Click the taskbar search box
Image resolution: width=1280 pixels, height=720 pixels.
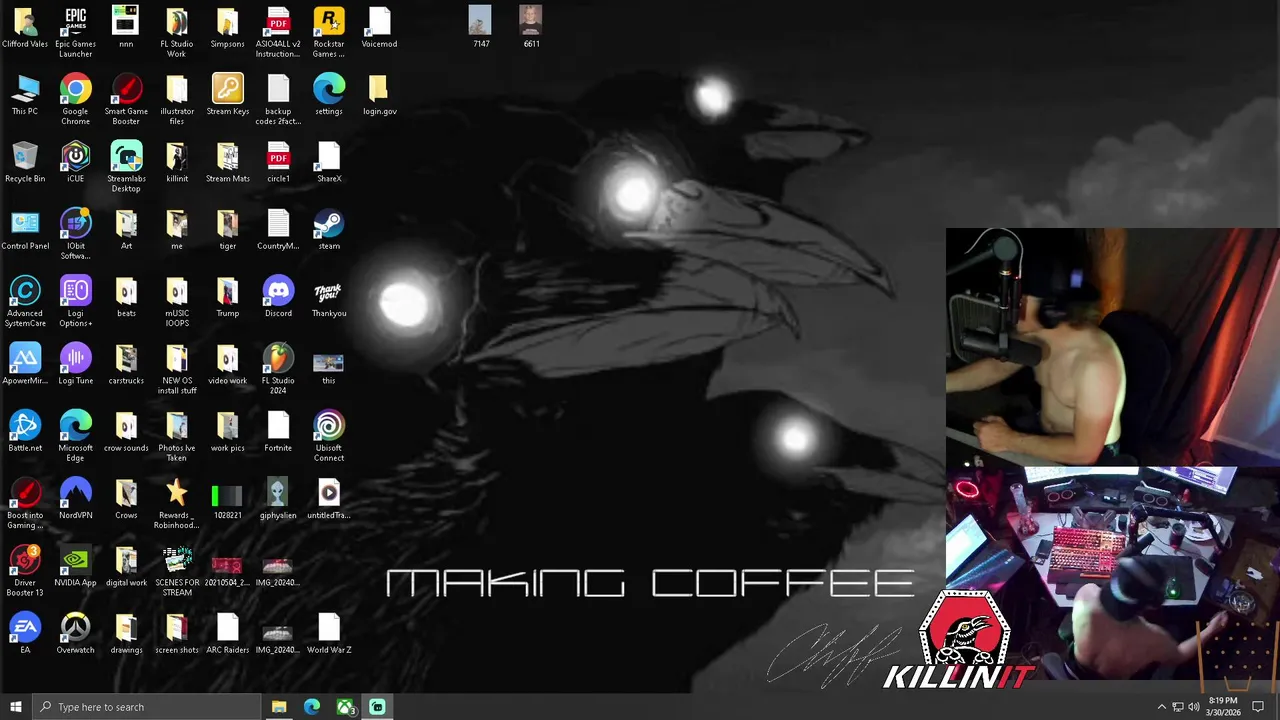coord(146,707)
